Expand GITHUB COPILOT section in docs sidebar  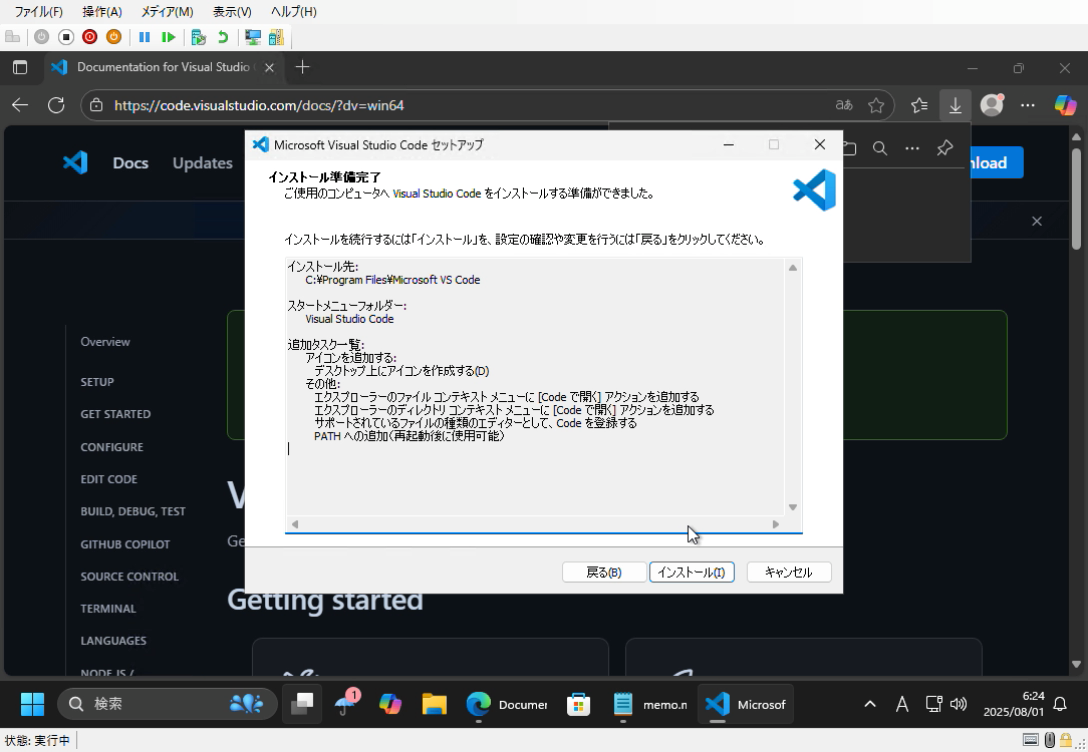tap(125, 545)
